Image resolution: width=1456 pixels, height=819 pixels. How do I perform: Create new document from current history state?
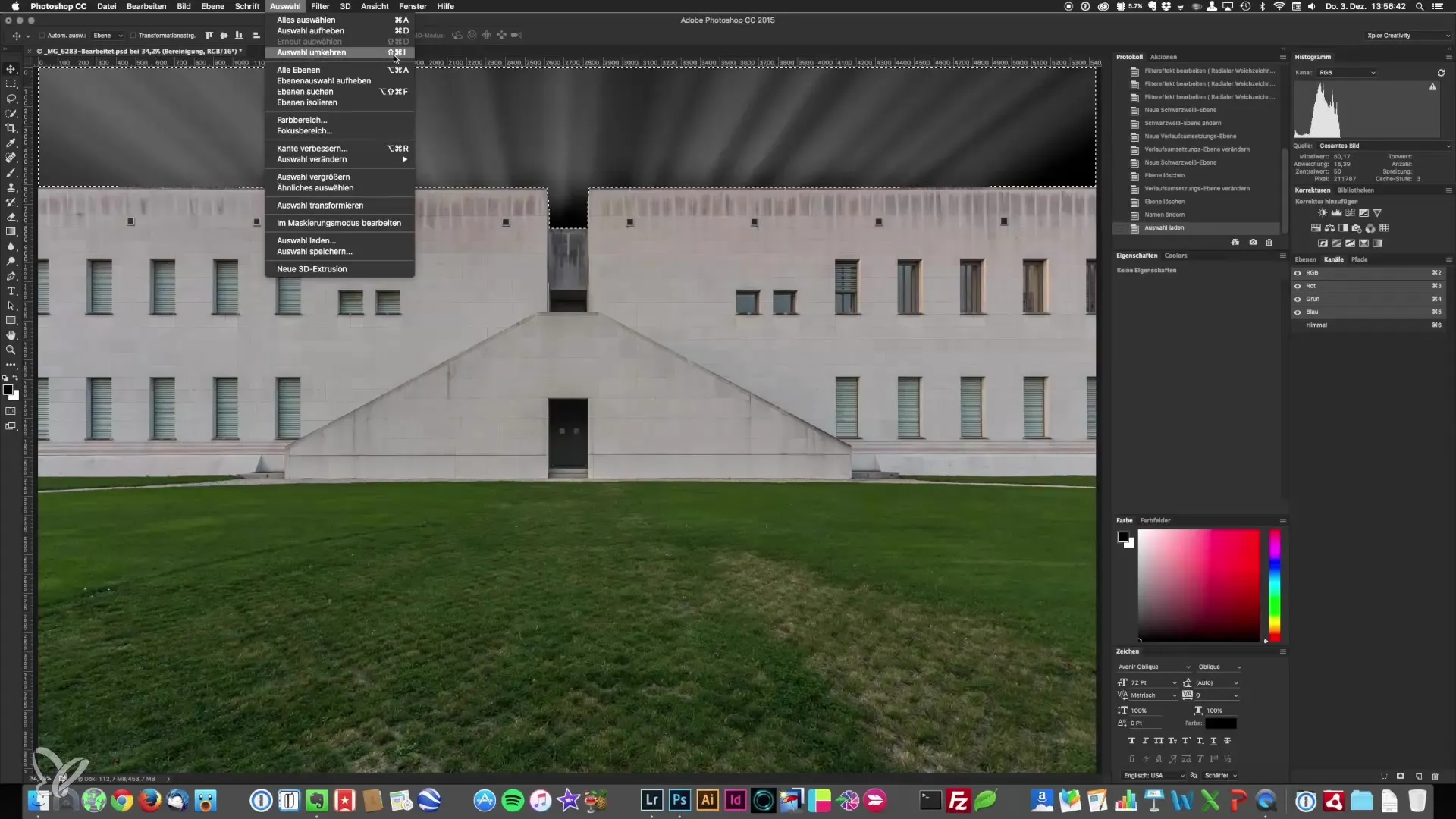click(1235, 242)
